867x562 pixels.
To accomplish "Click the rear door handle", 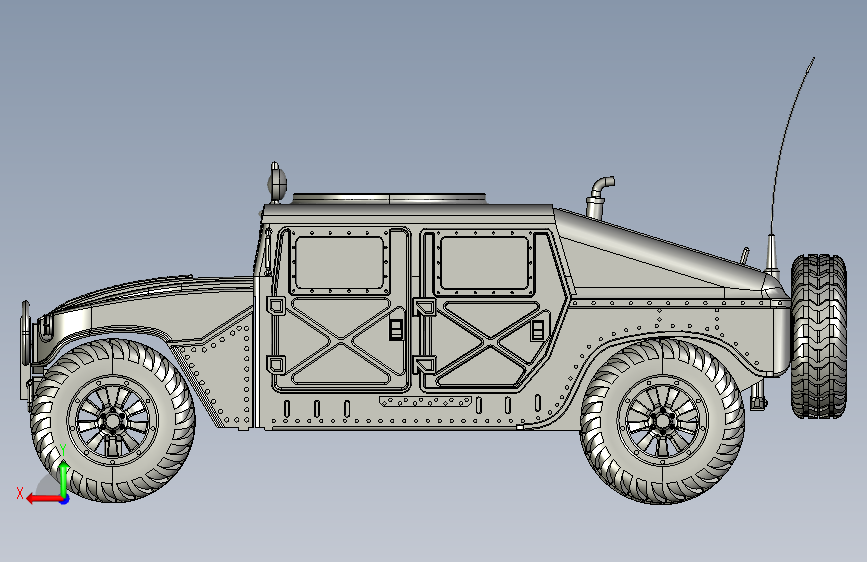I will 537,330.
